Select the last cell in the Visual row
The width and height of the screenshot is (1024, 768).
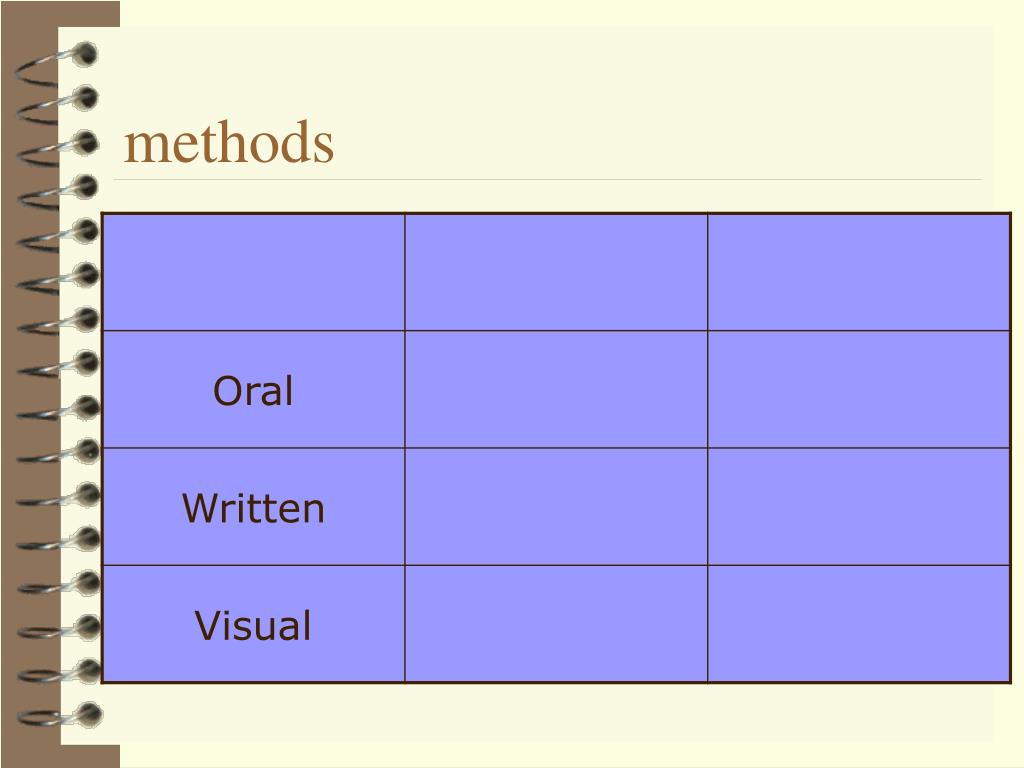[859, 624]
